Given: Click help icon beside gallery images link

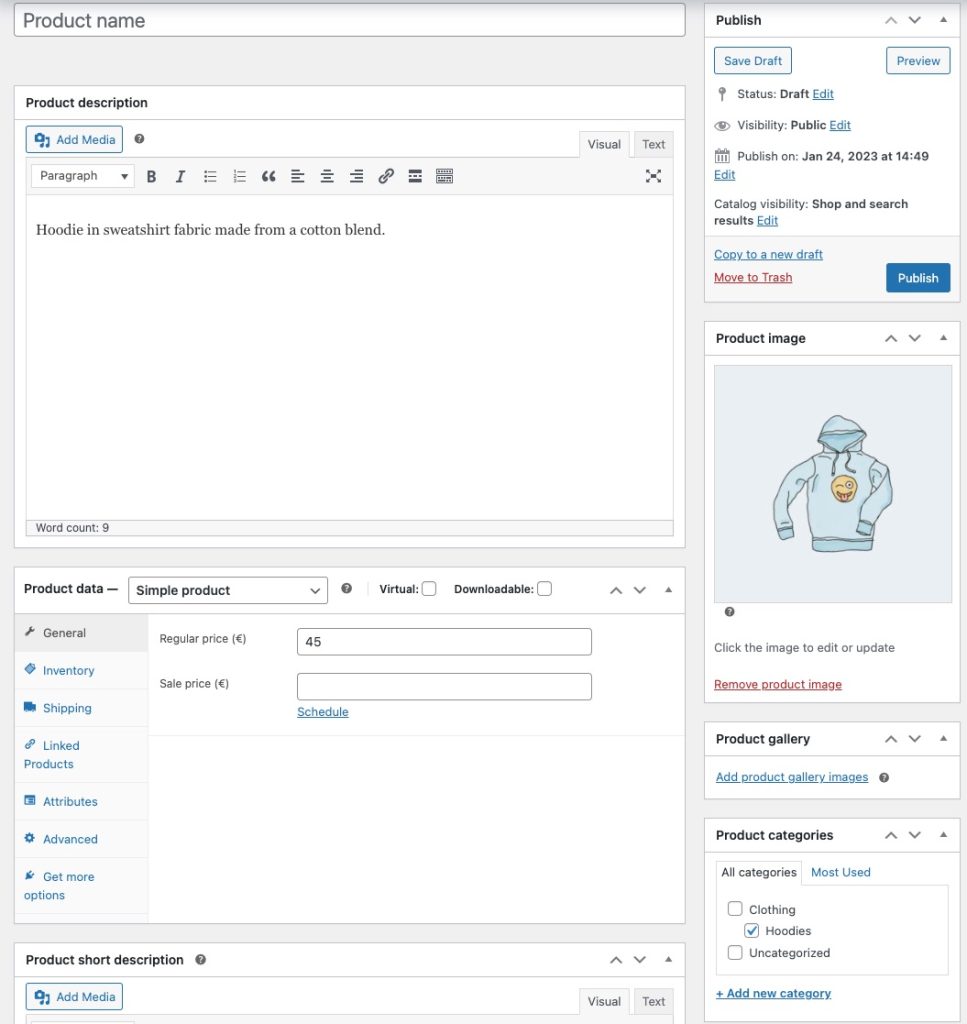Looking at the screenshot, I should click(884, 777).
